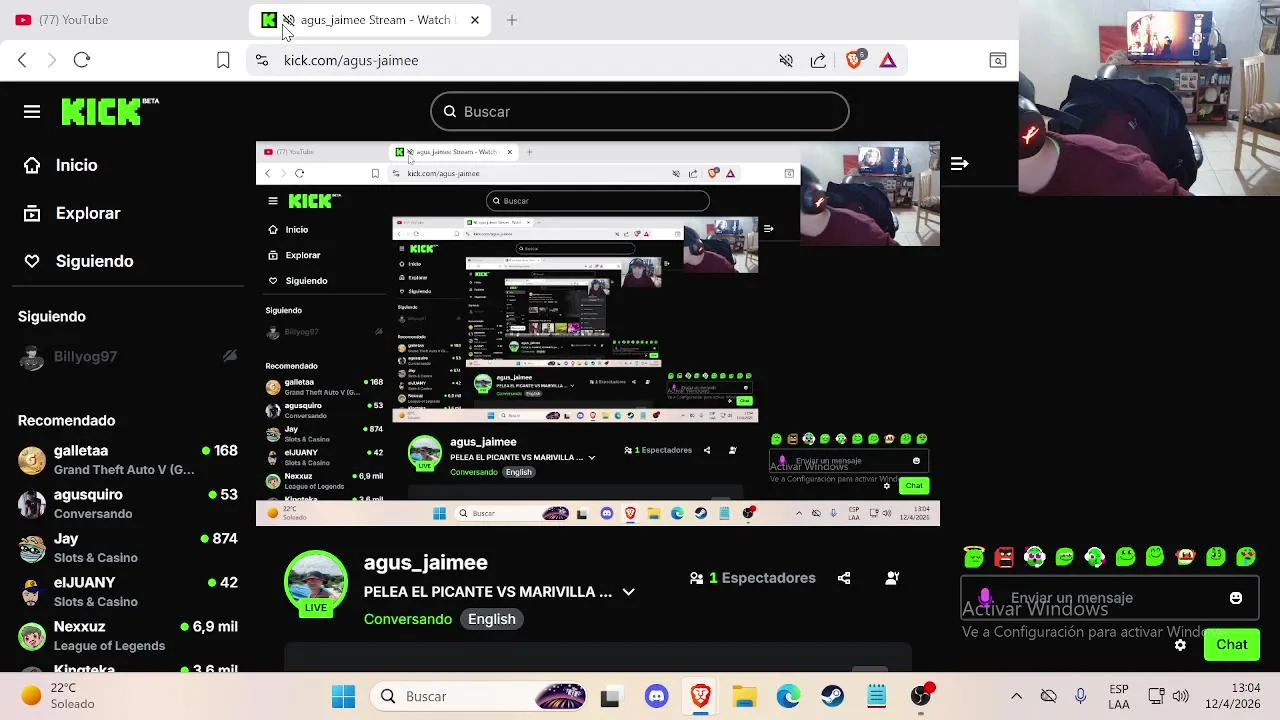
Task: Open chat settings gear
Action: 1180,645
